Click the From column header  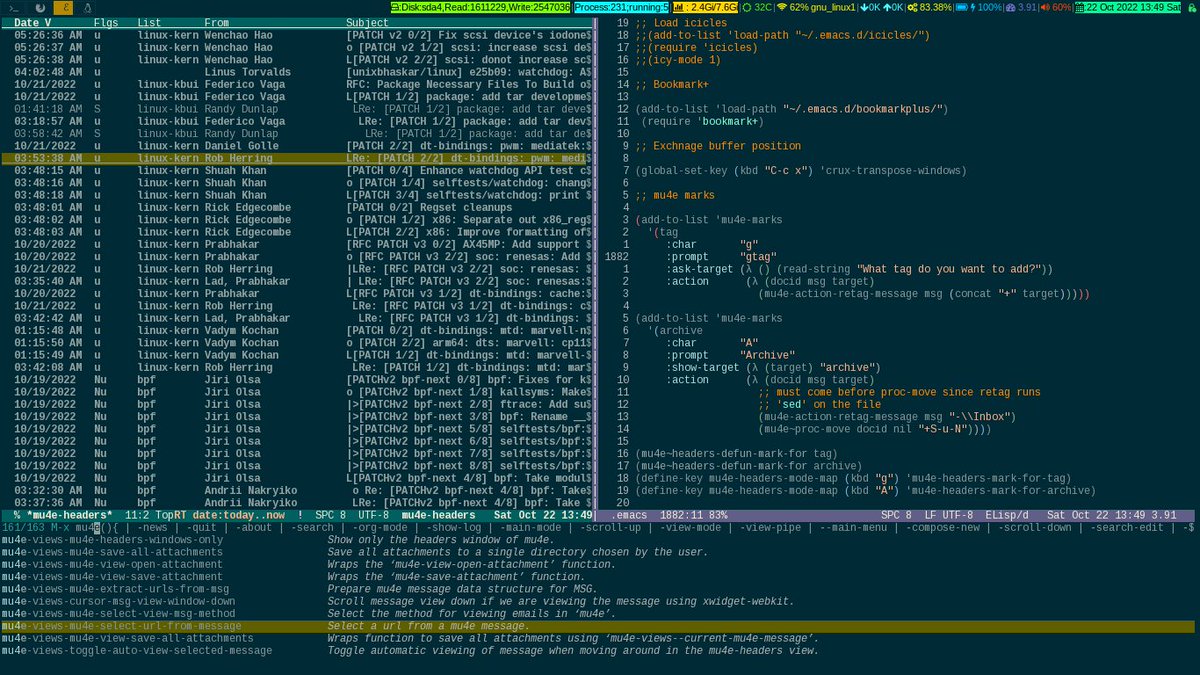point(216,22)
